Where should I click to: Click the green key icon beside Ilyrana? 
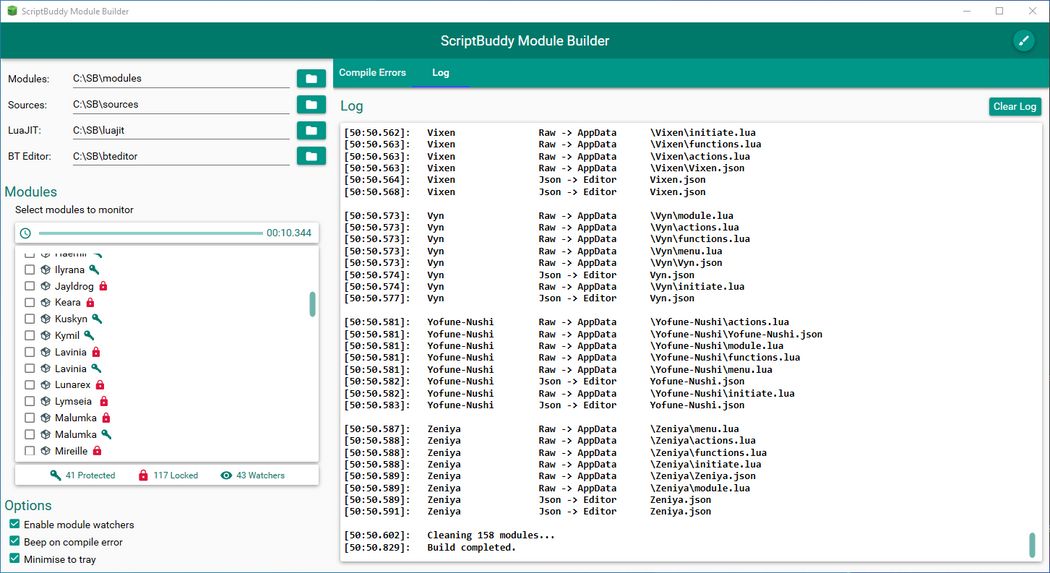click(x=94, y=270)
